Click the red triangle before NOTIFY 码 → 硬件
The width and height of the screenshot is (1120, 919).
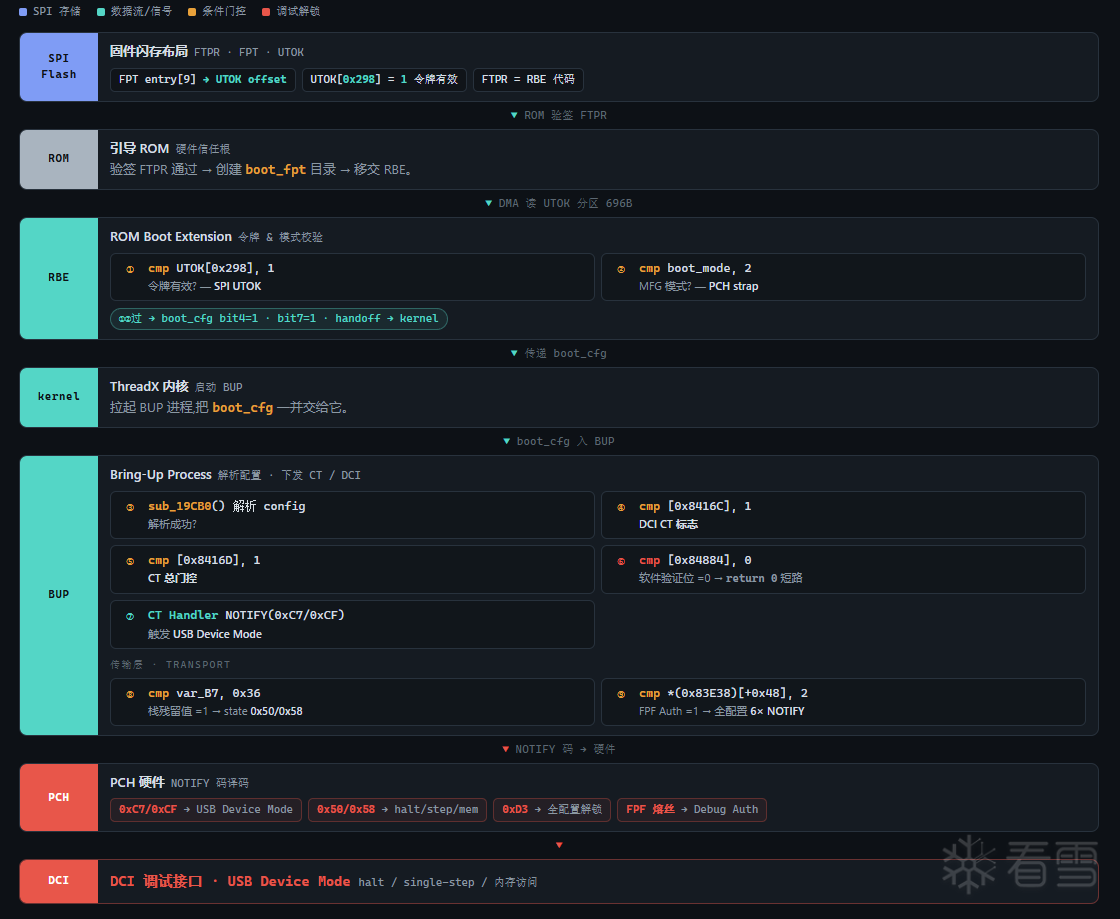[506, 749]
